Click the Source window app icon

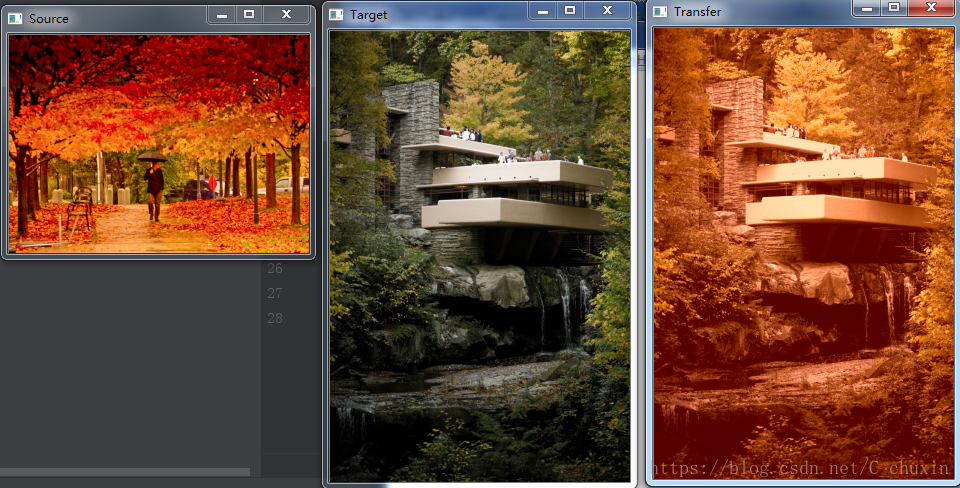(x=15, y=18)
